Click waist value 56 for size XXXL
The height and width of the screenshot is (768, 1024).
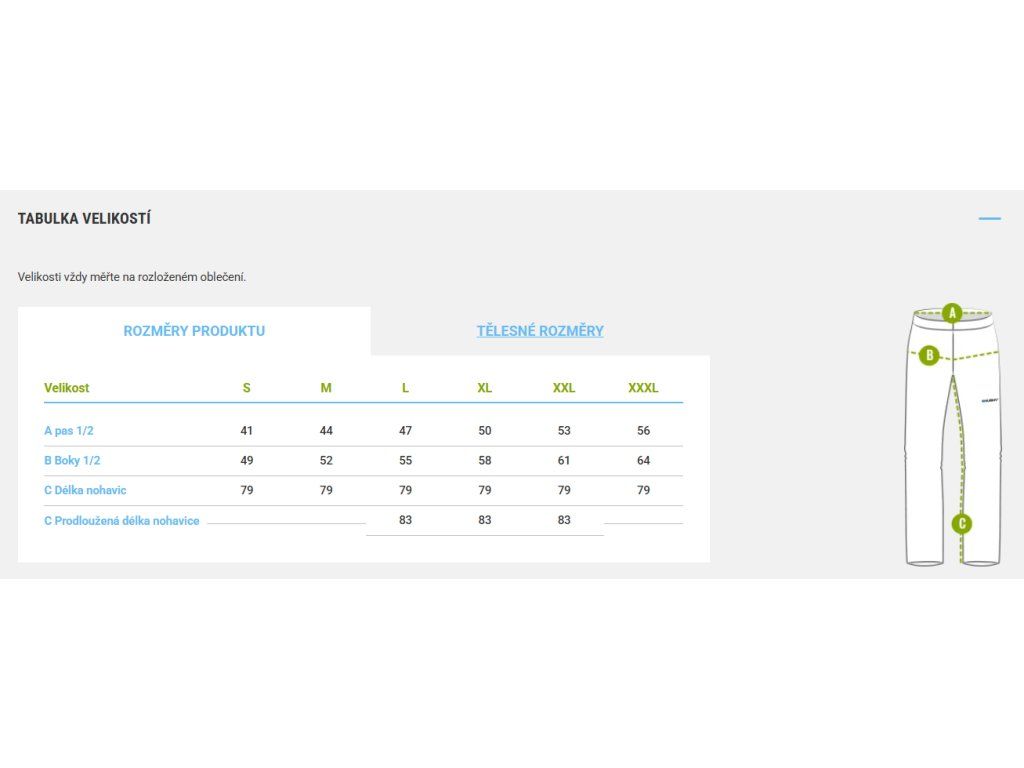pyautogui.click(x=643, y=431)
